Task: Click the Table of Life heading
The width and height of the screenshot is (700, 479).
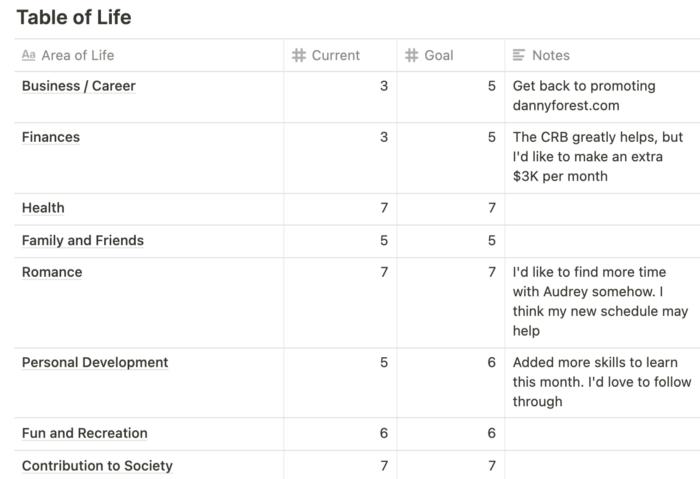Action: click(74, 18)
